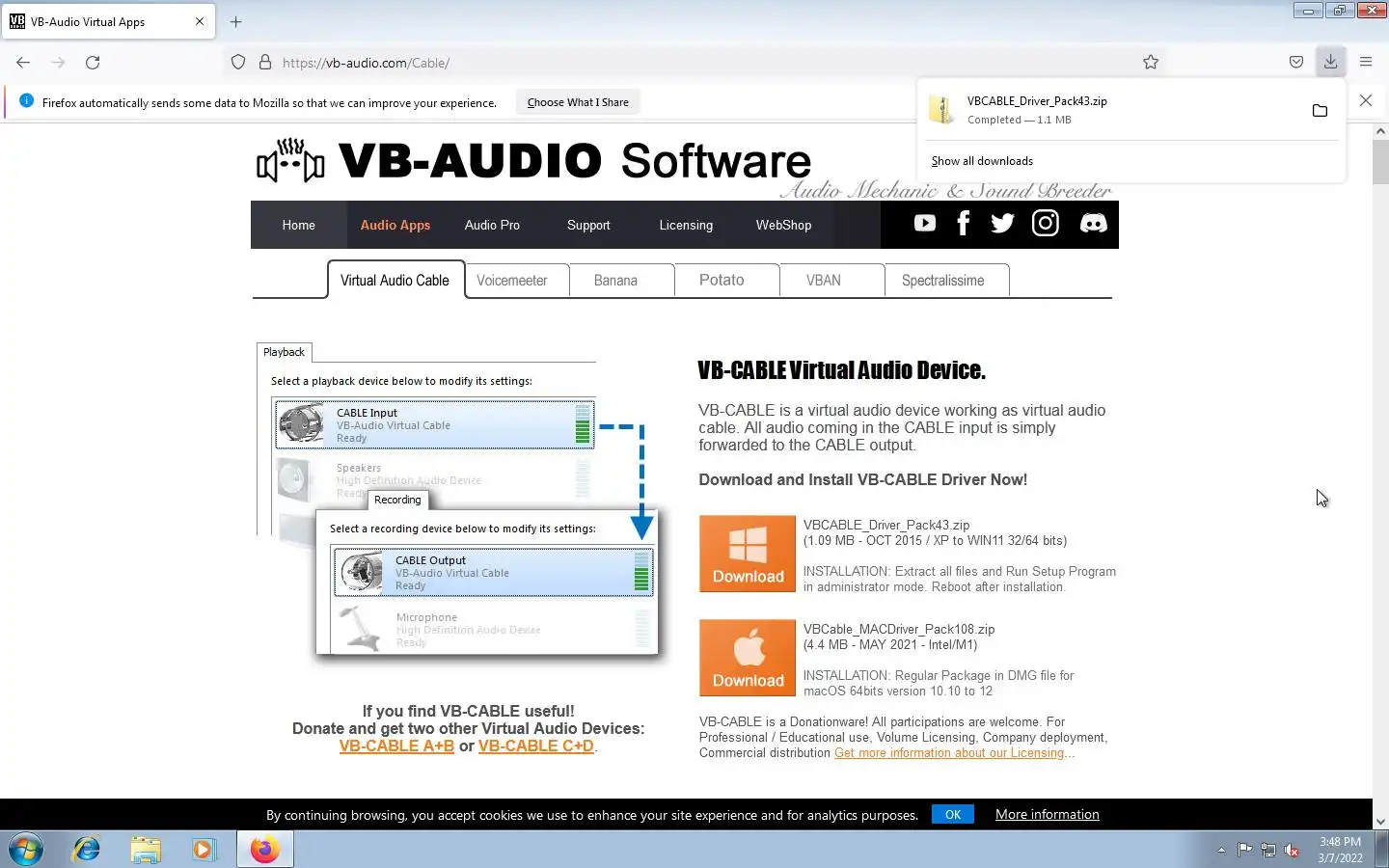Open Windows Media Player from taskbar
Viewport: 1389px width, 868px height.
pyautogui.click(x=204, y=850)
